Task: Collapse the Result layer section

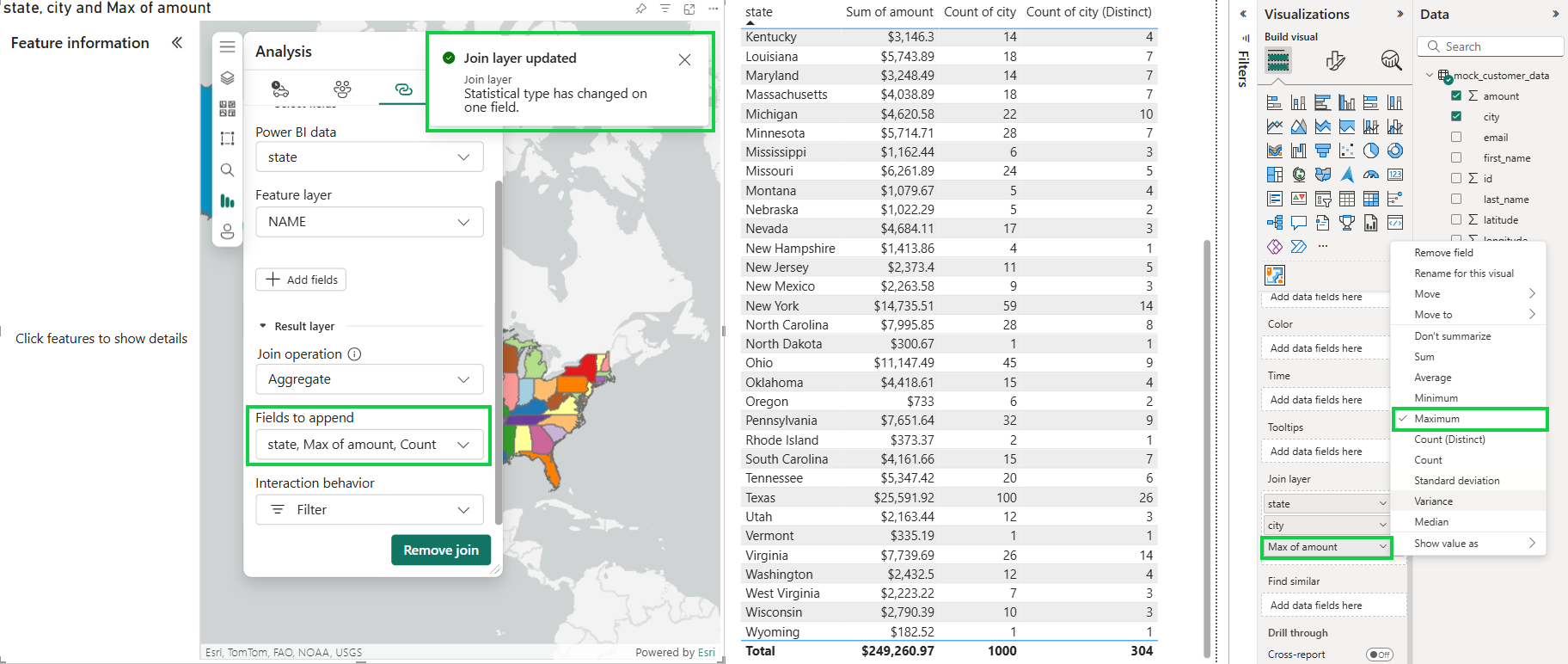Action: (263, 327)
